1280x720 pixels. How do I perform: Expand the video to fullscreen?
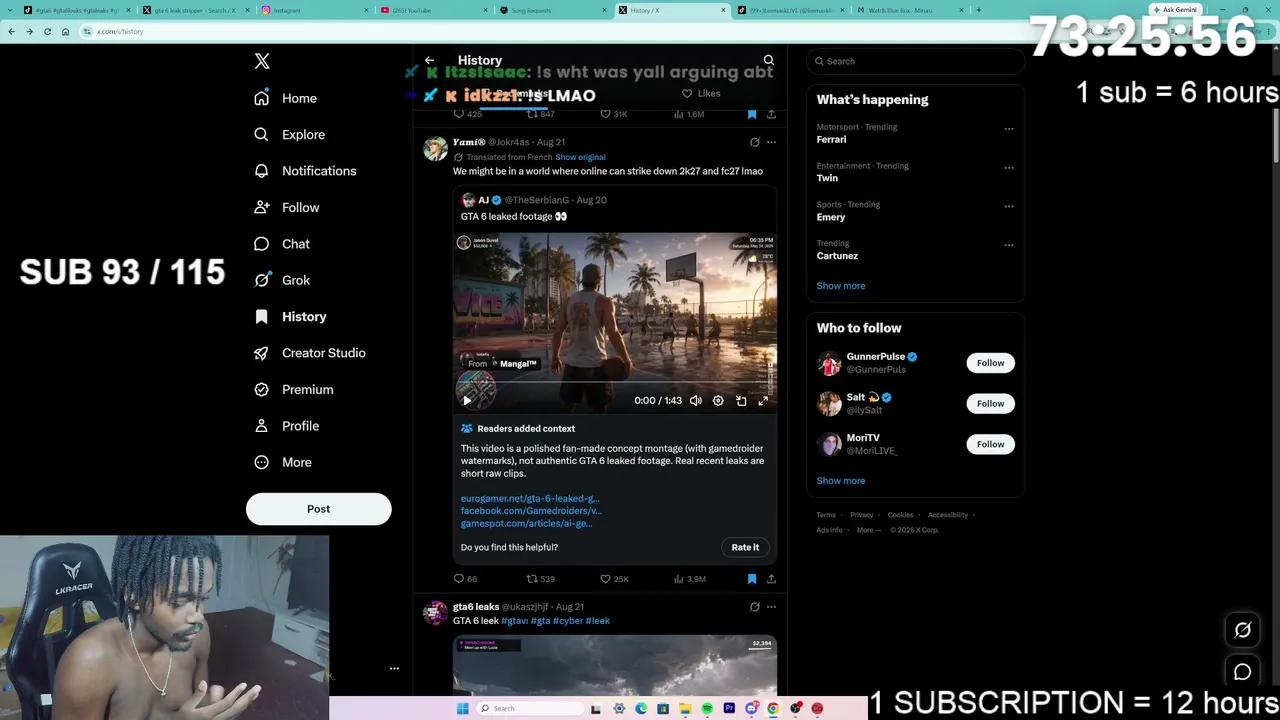coord(763,400)
